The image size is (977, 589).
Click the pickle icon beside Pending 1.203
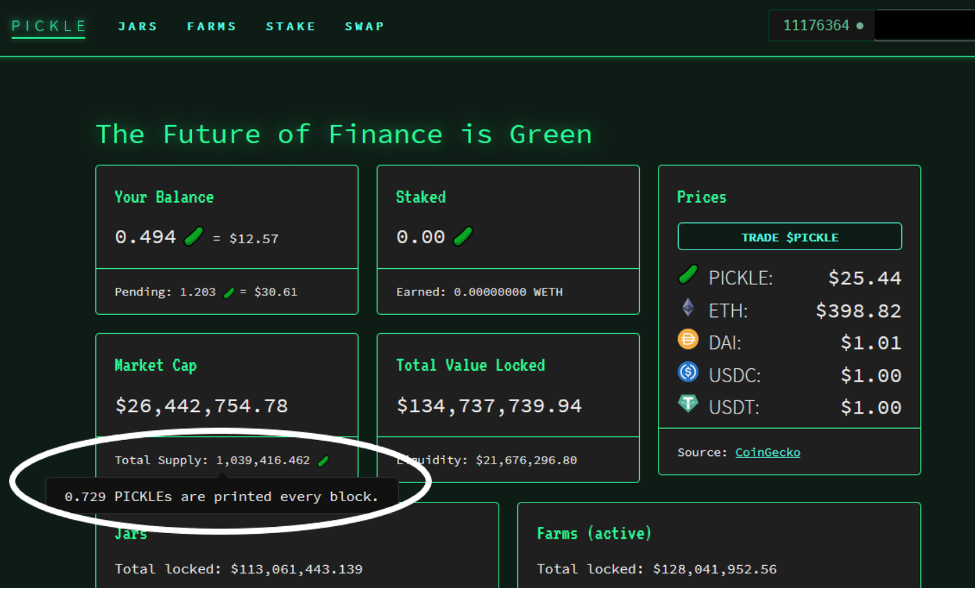[229, 292]
